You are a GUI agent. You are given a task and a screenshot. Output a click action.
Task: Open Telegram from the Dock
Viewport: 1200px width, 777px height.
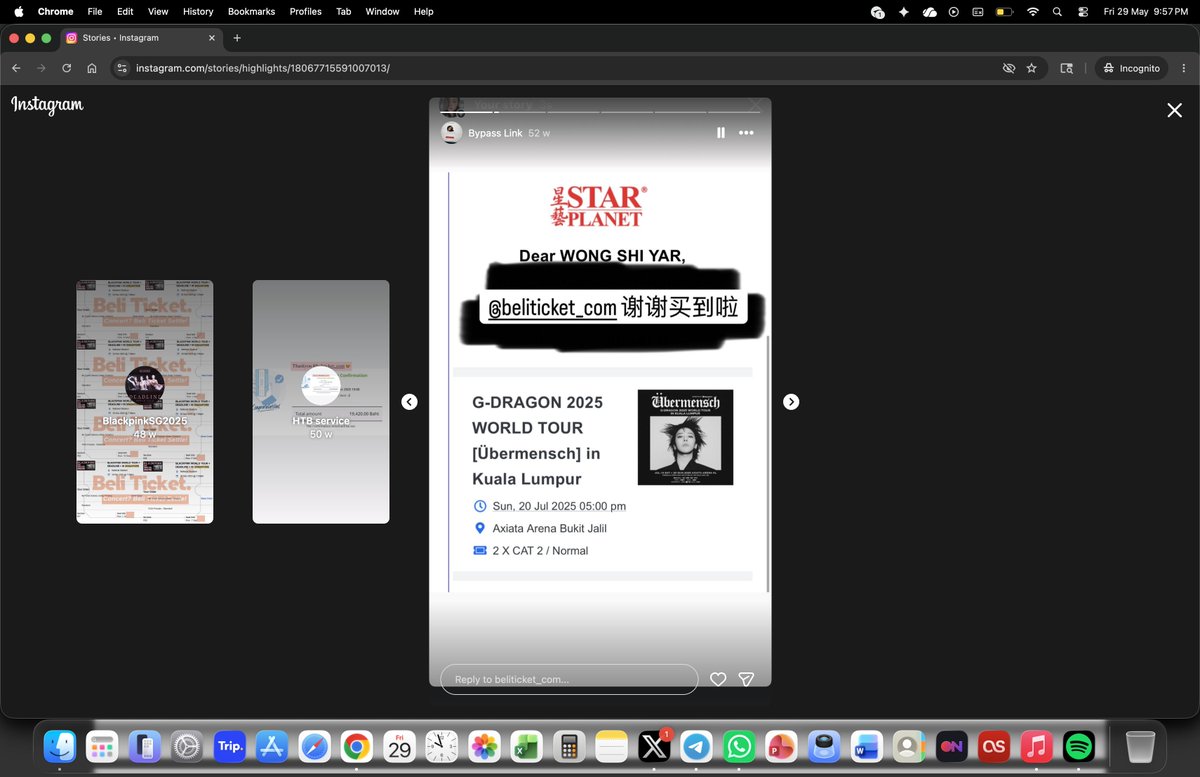pos(697,746)
